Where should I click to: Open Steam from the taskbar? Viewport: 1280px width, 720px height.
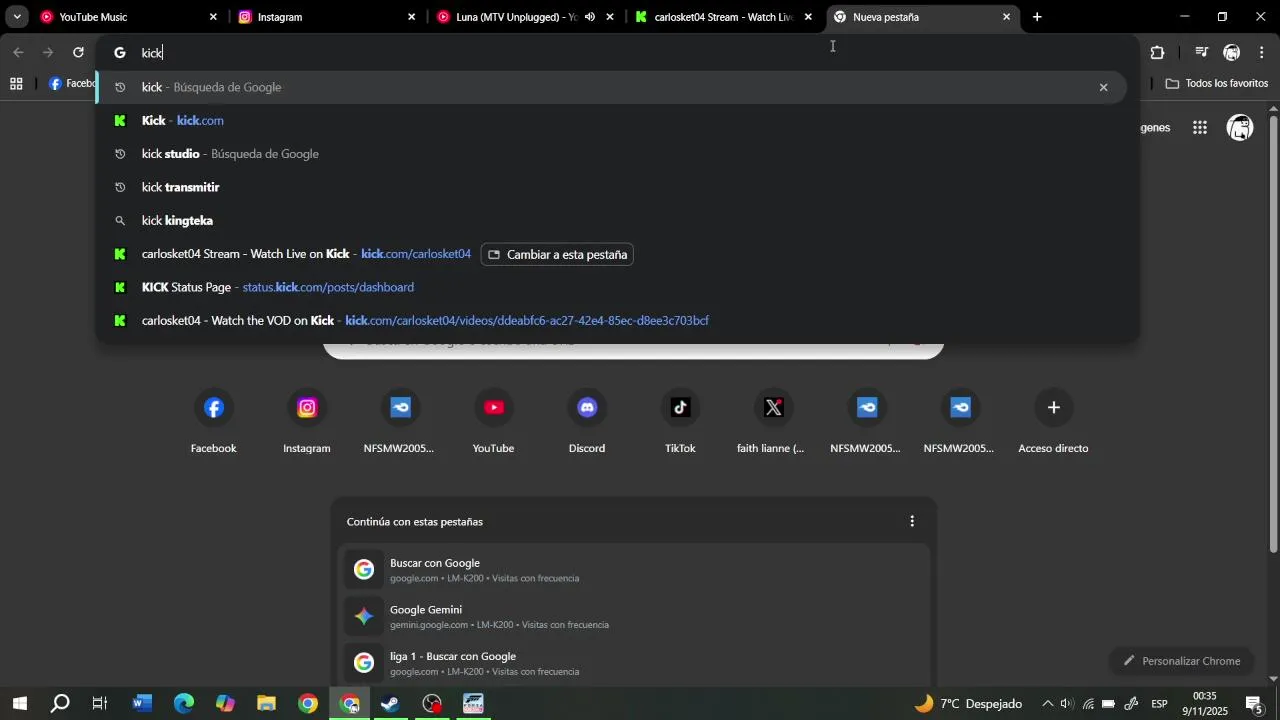coord(390,704)
